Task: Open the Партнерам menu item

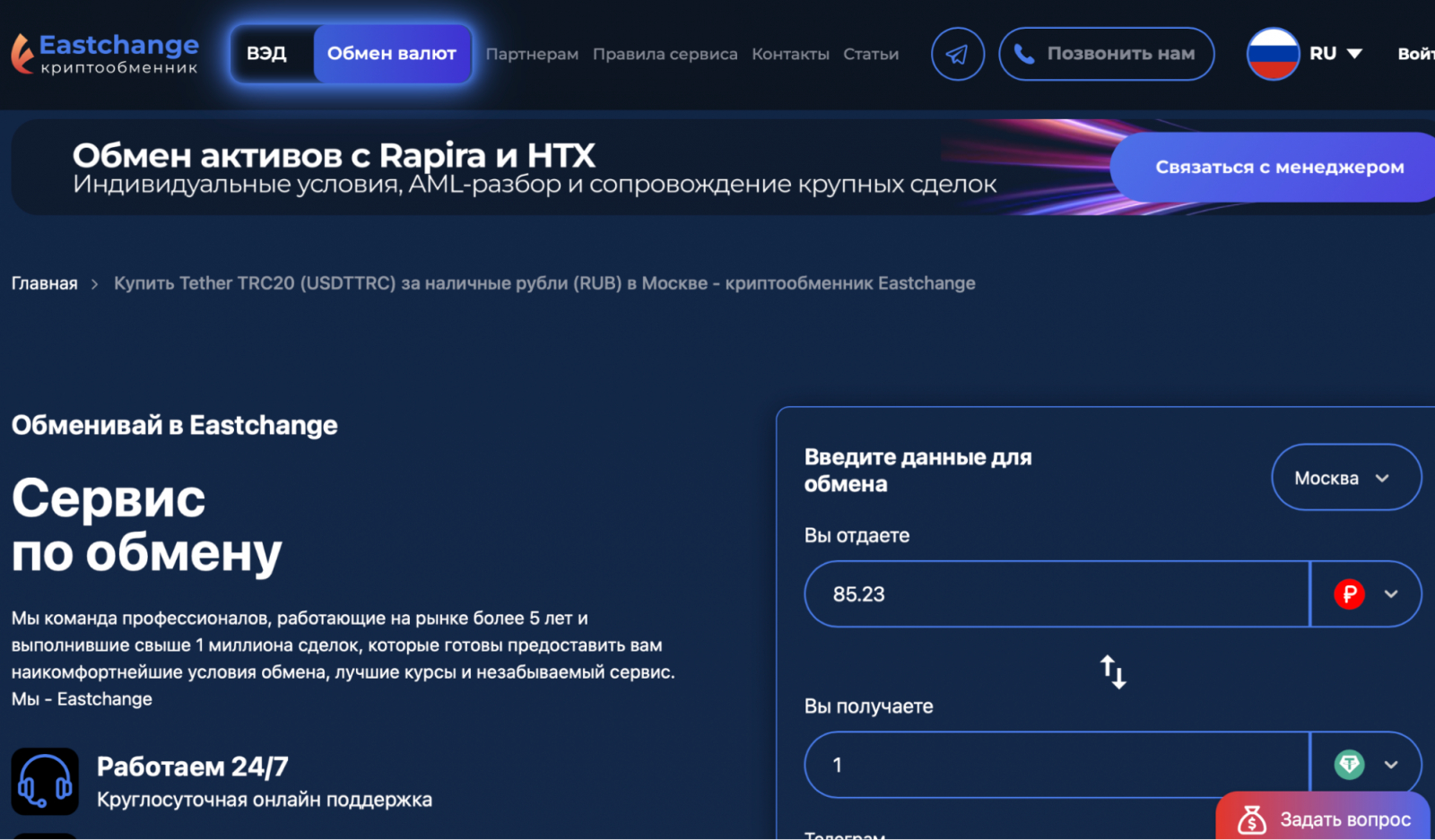Action: (532, 54)
